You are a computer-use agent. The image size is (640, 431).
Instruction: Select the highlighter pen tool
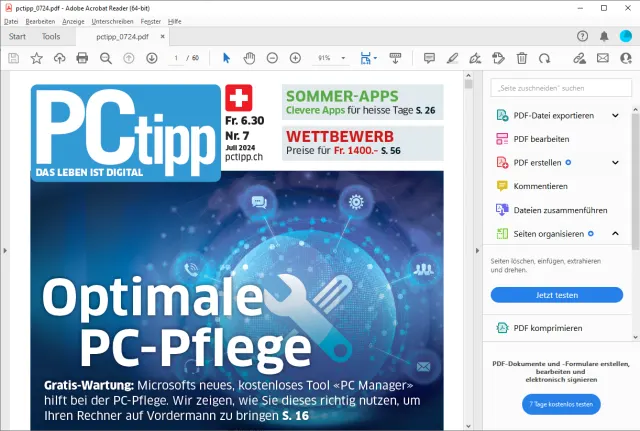pos(452,58)
